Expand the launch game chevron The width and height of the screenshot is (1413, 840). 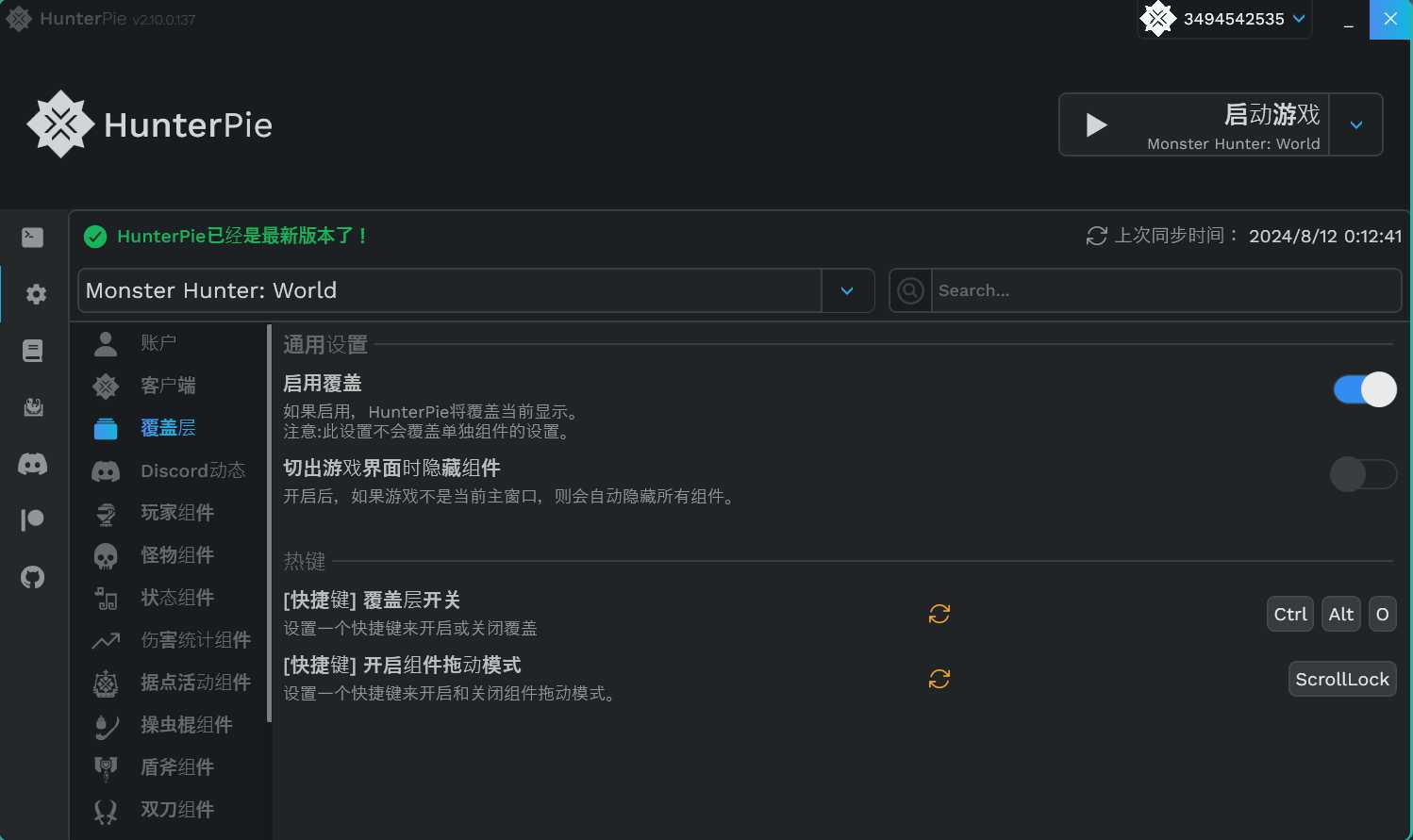click(1355, 124)
